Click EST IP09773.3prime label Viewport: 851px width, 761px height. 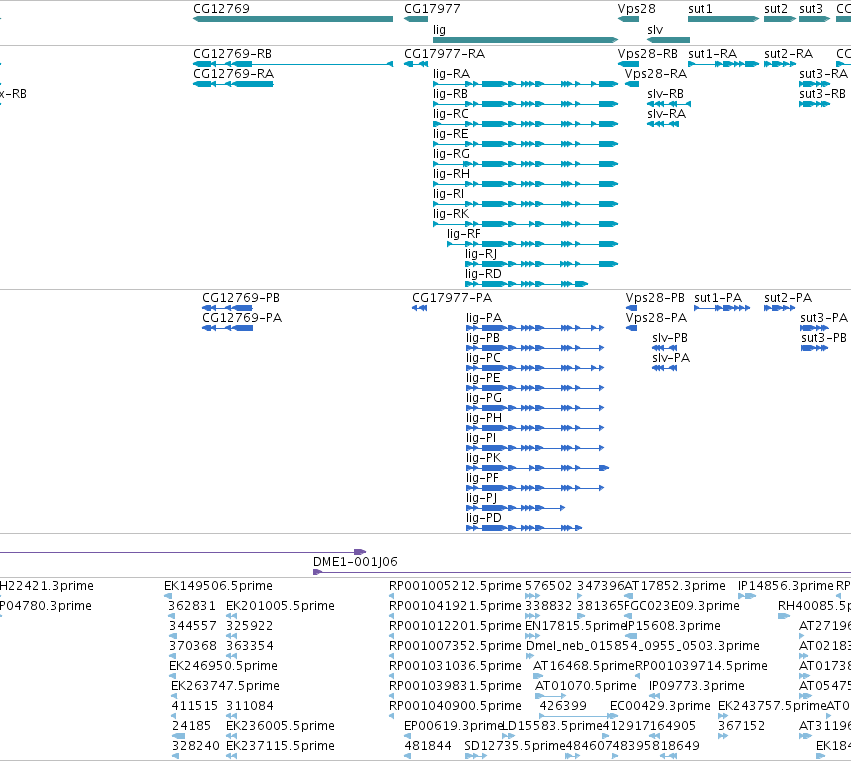(x=697, y=686)
